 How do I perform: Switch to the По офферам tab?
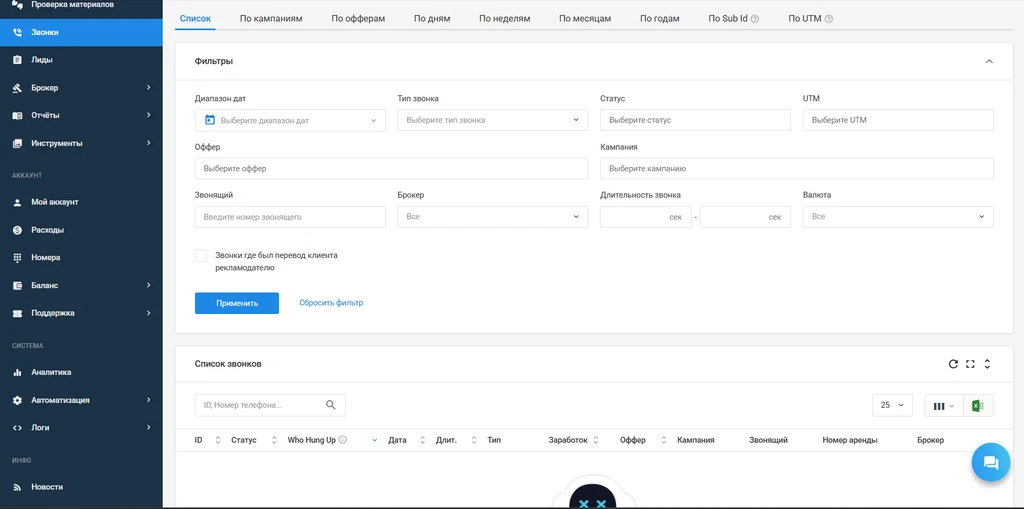(358, 18)
